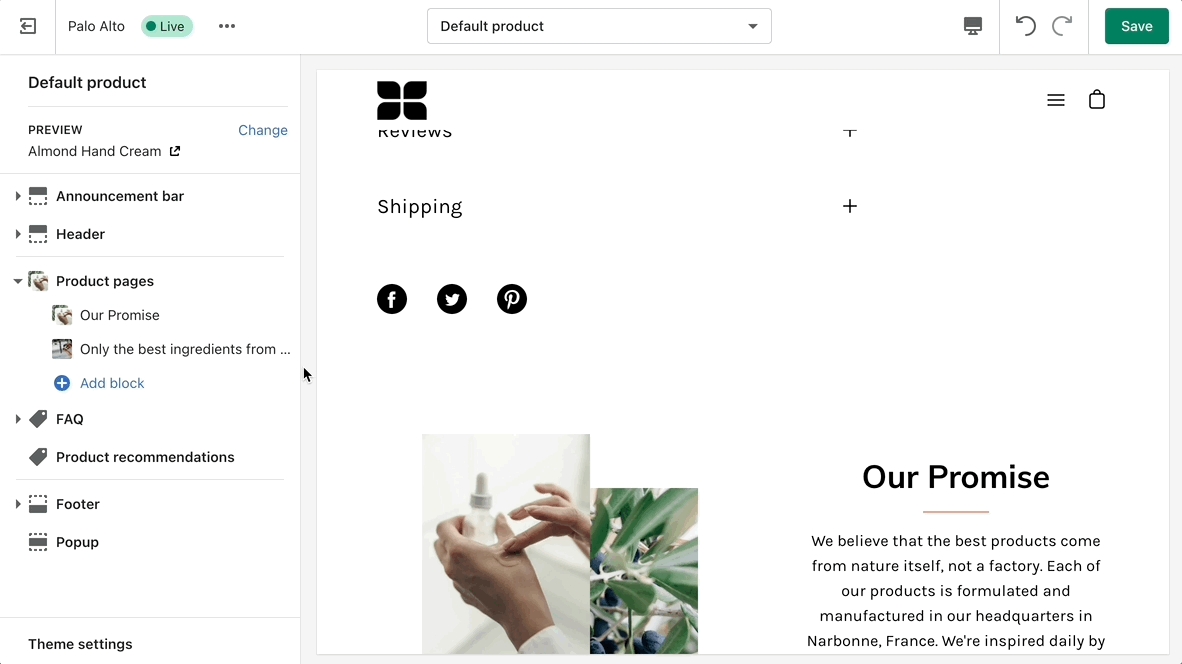Share via the Facebook icon

click(x=392, y=299)
